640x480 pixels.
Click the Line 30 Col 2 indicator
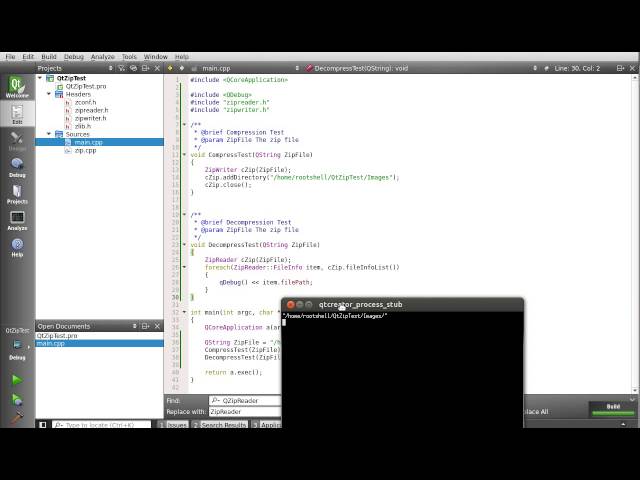pyautogui.click(x=577, y=68)
